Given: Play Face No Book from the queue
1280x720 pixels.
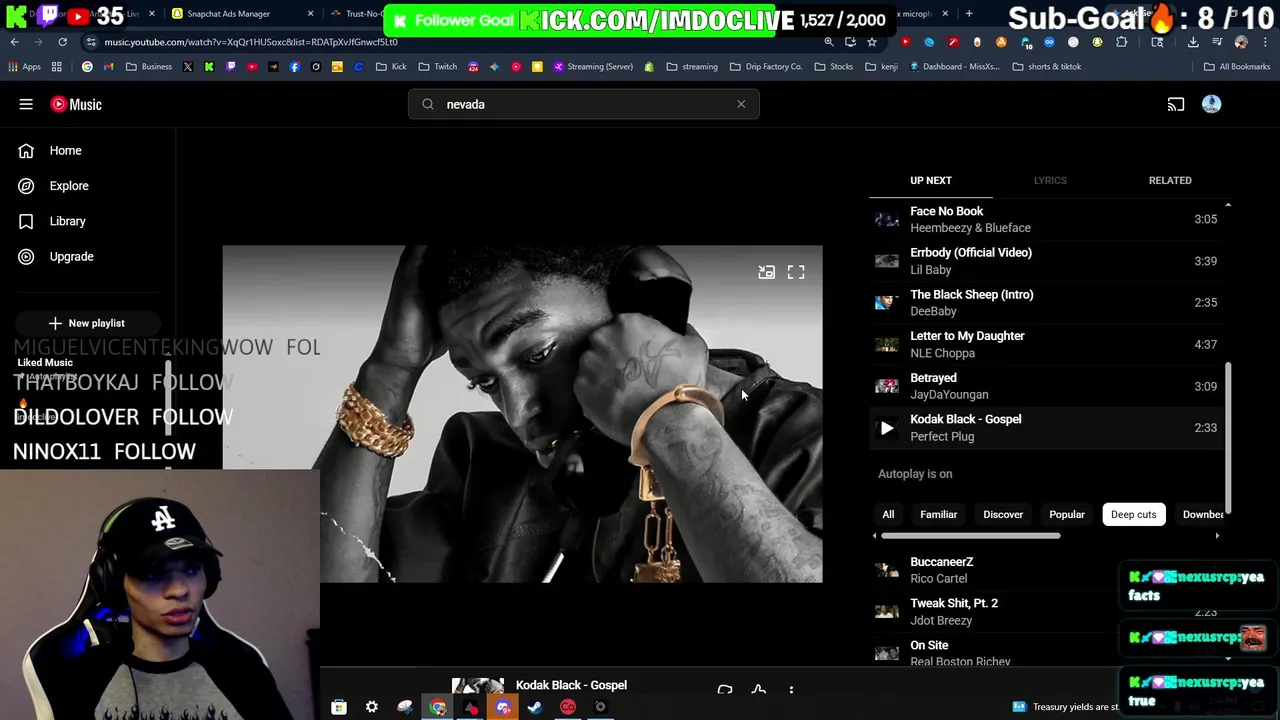Looking at the screenshot, I should [1046, 219].
